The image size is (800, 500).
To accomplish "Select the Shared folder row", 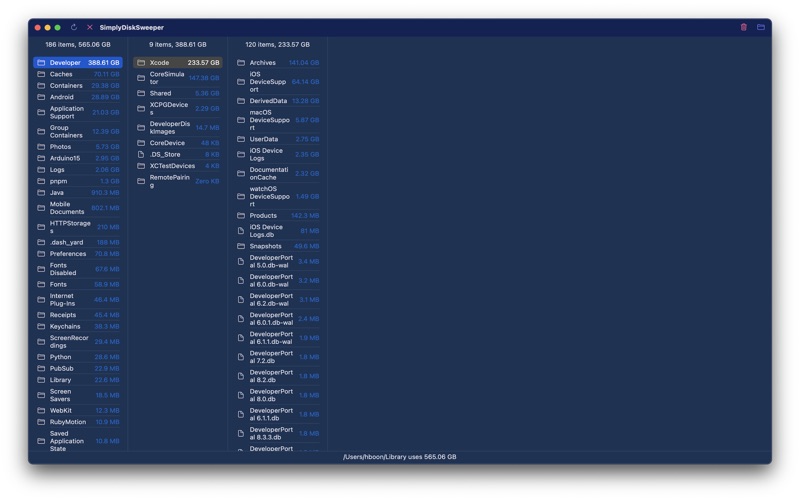I will [178, 93].
